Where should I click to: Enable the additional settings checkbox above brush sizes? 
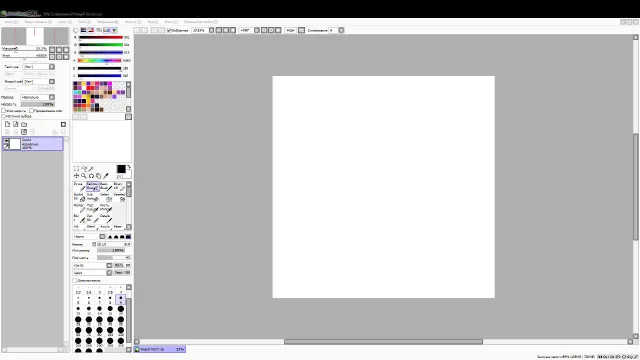click(x=75, y=280)
